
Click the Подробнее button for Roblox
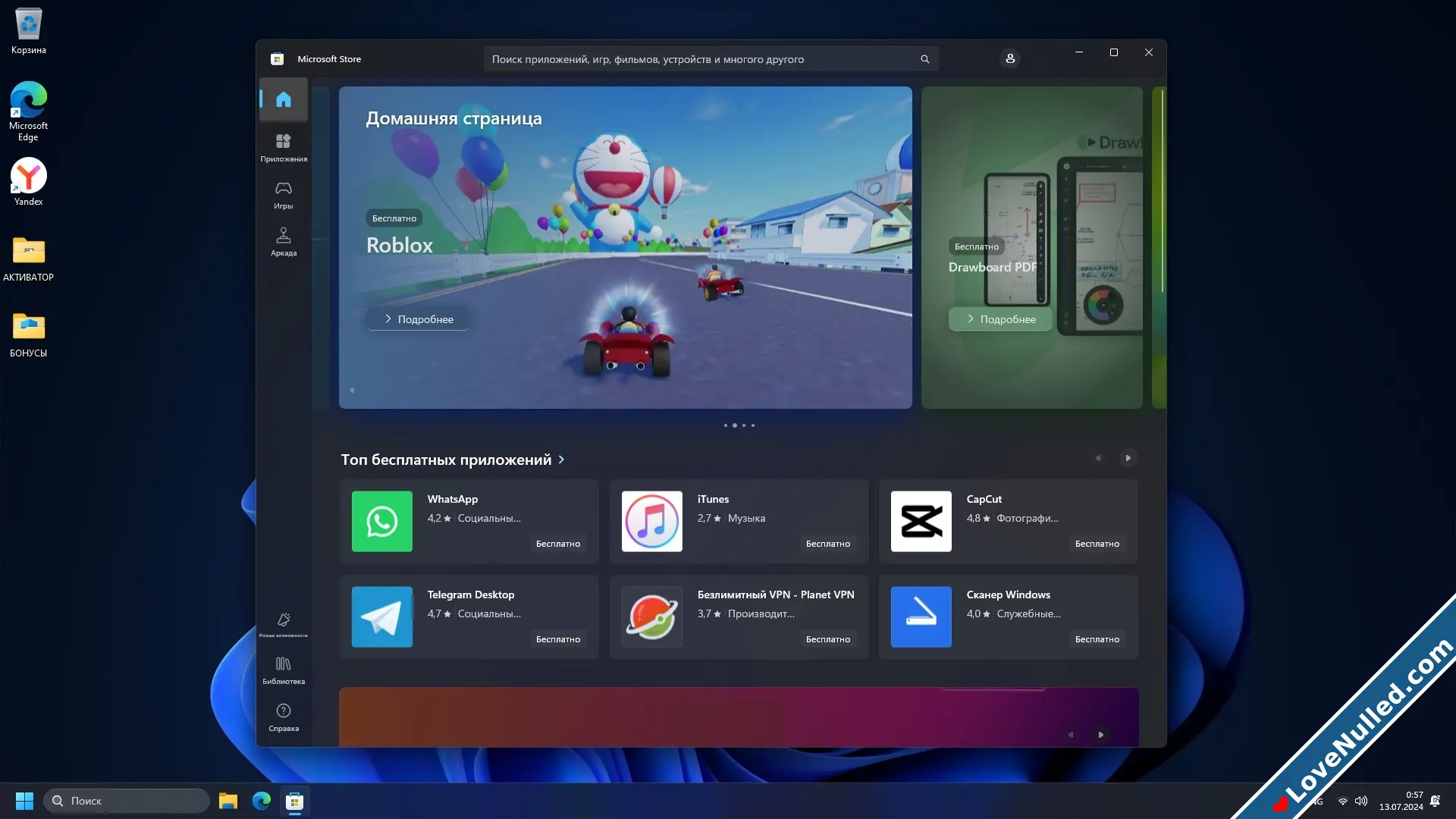pyautogui.click(x=418, y=319)
